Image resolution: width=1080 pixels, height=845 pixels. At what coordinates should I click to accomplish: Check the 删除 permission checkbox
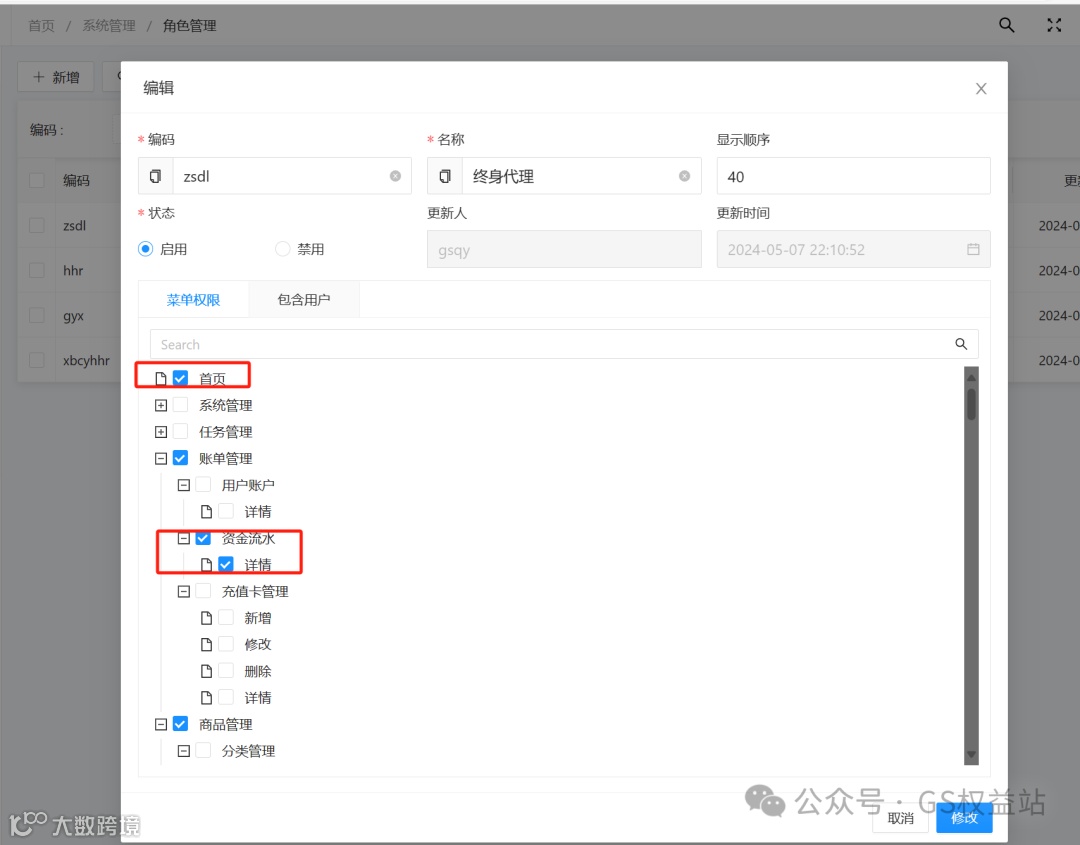coord(226,671)
